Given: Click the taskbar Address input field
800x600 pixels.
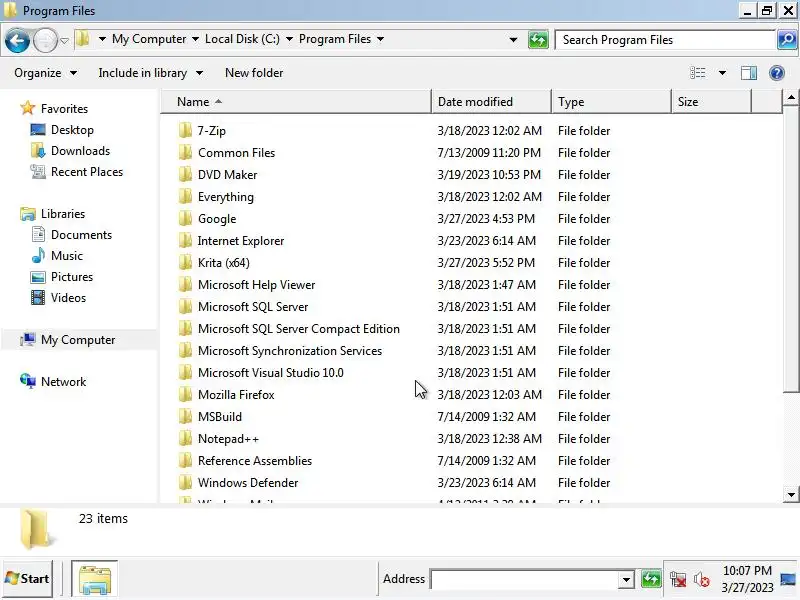Looking at the screenshot, I should (x=524, y=580).
